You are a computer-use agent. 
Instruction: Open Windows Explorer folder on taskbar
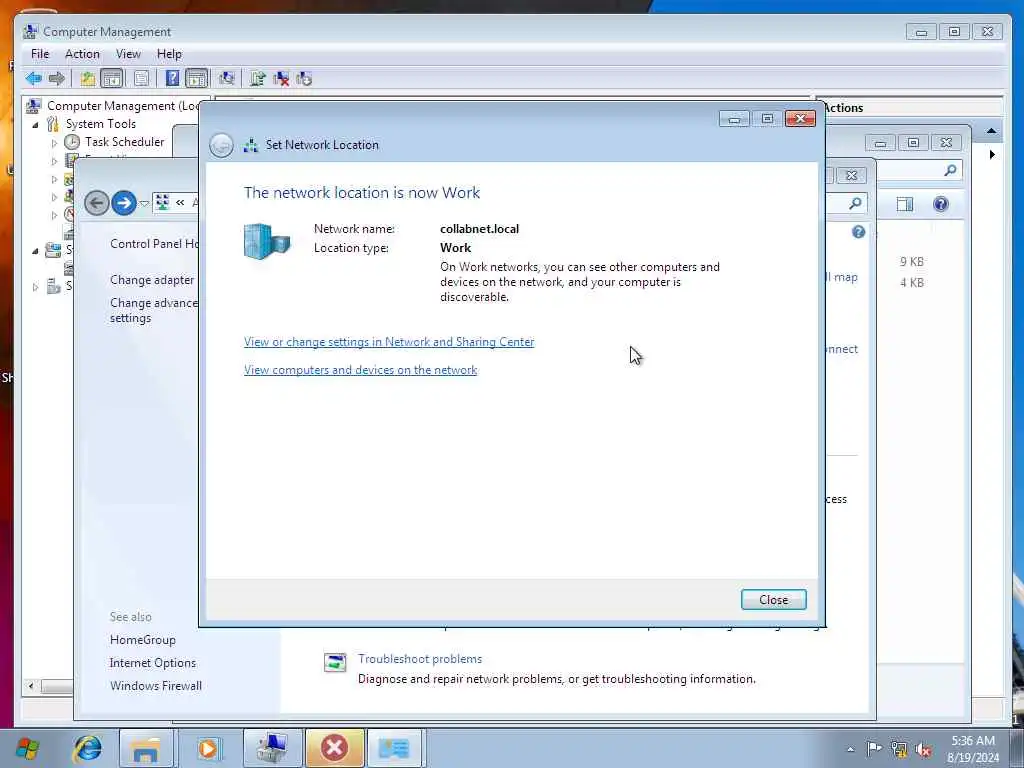point(146,748)
